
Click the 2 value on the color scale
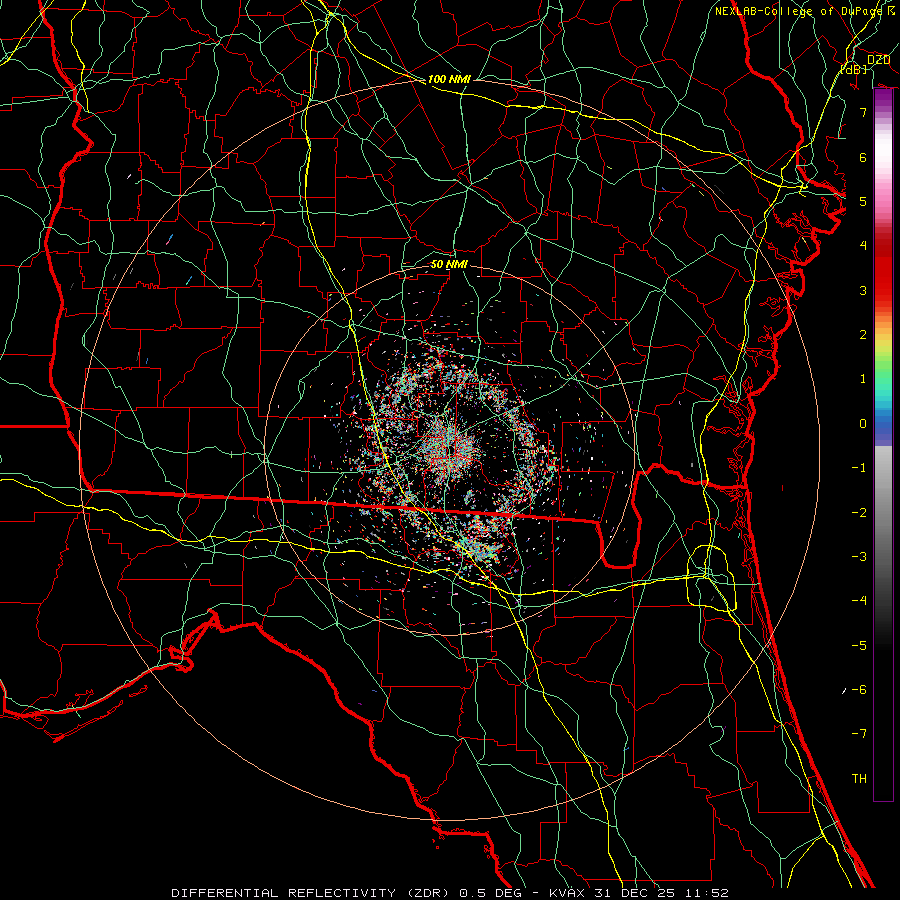tap(863, 335)
